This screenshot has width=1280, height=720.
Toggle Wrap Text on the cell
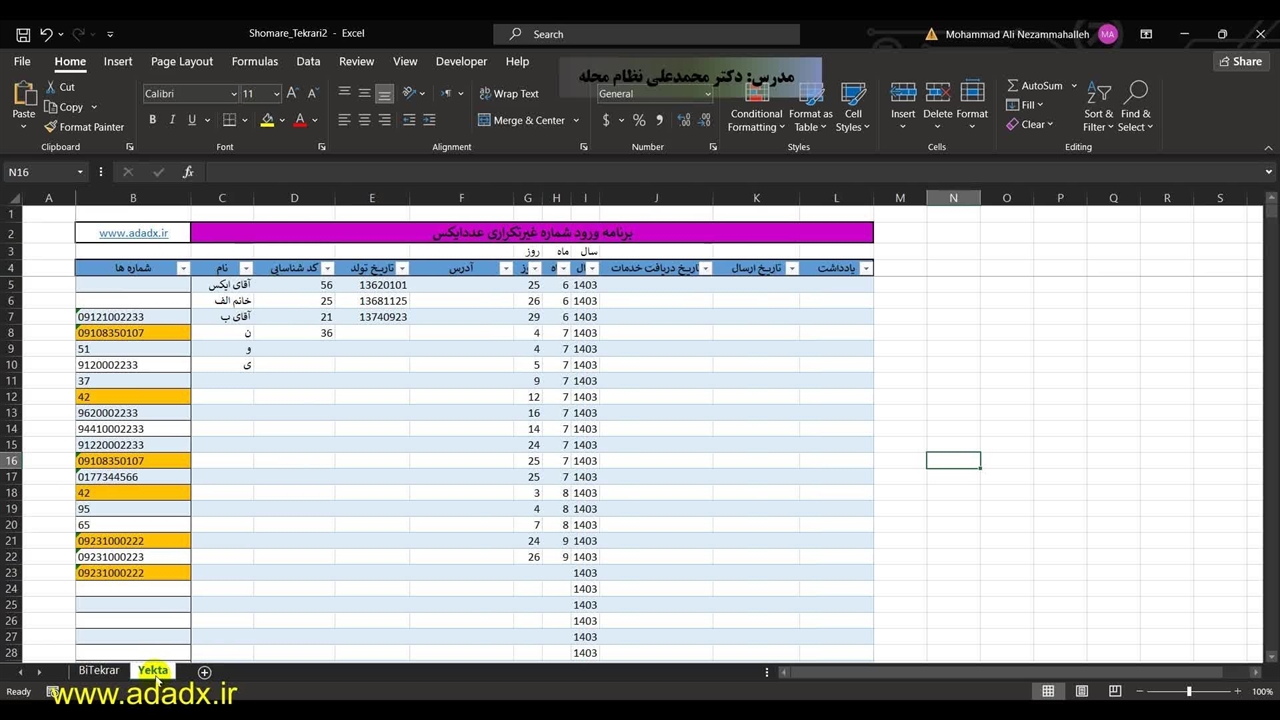pos(509,94)
